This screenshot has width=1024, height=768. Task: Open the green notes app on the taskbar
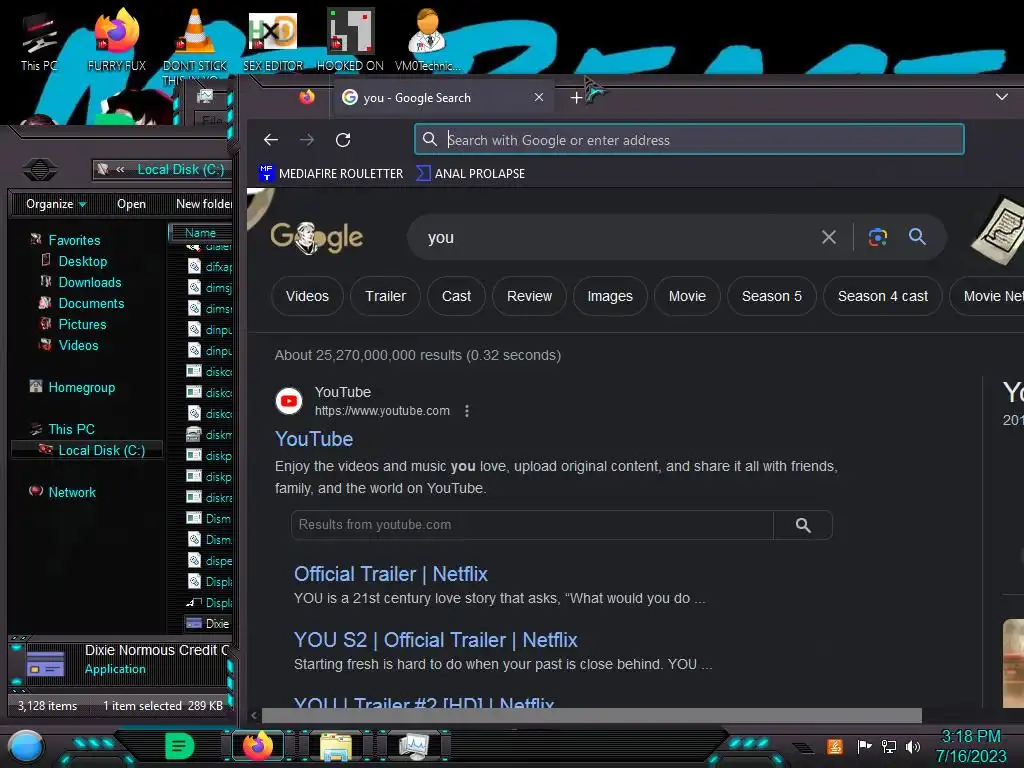[x=180, y=746]
